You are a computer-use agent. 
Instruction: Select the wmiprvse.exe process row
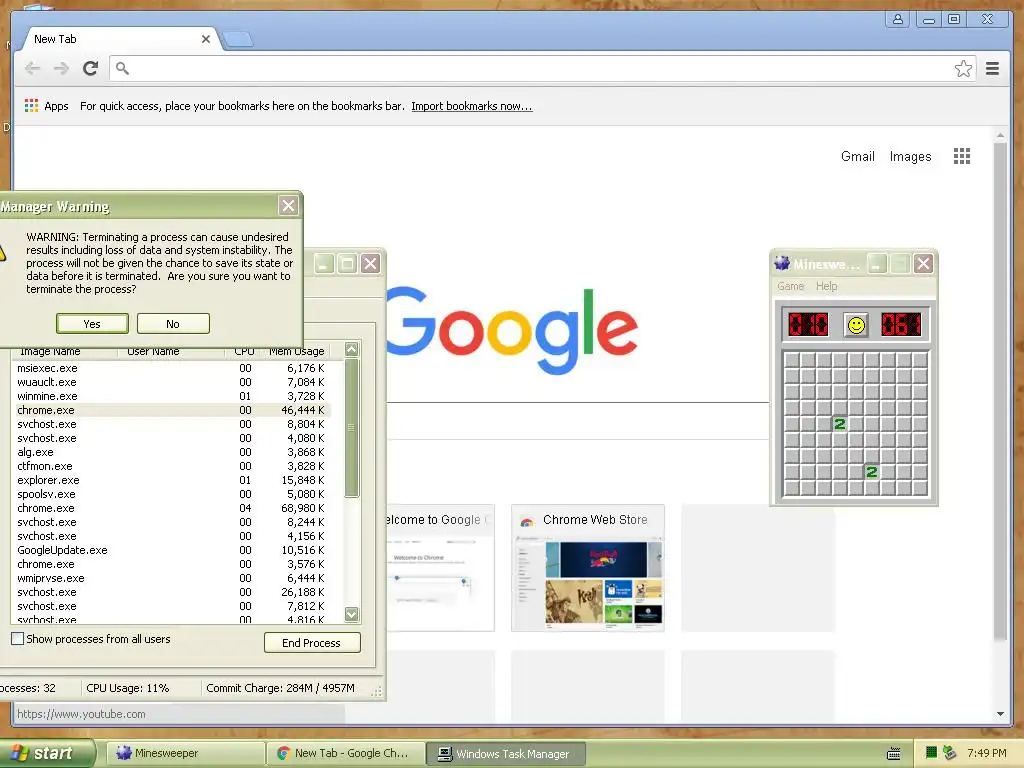173,578
